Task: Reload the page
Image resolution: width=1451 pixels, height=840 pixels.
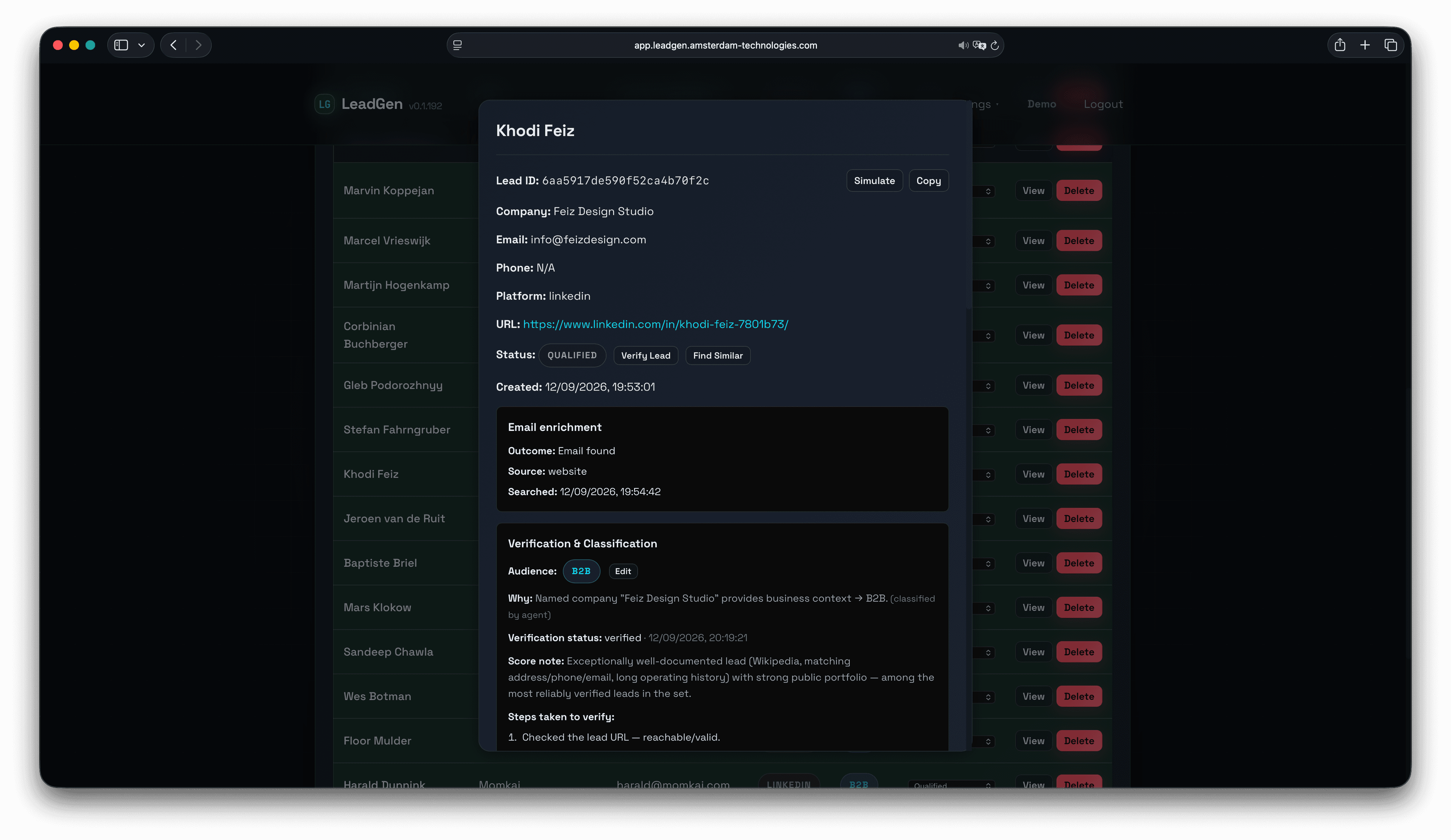Action: [x=995, y=45]
